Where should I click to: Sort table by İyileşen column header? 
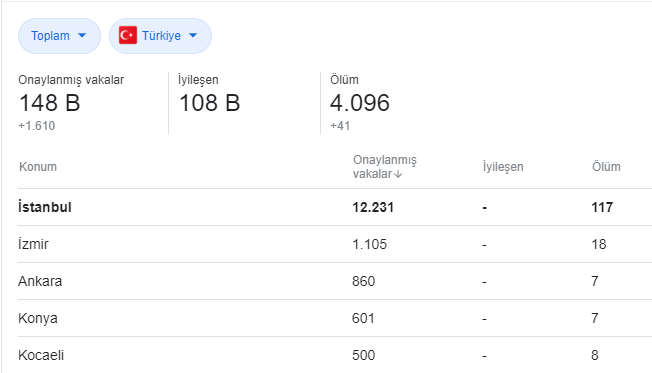pos(503,167)
